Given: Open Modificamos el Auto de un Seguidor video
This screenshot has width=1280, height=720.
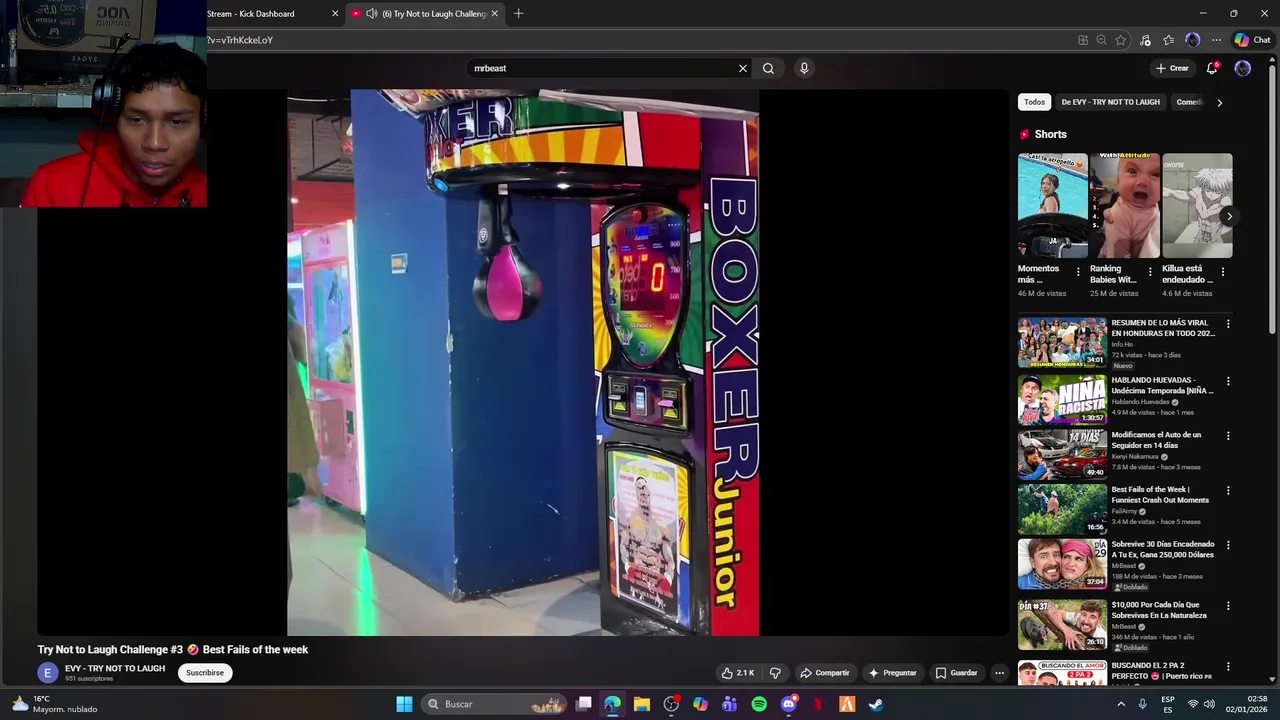Looking at the screenshot, I should pos(1062,455).
